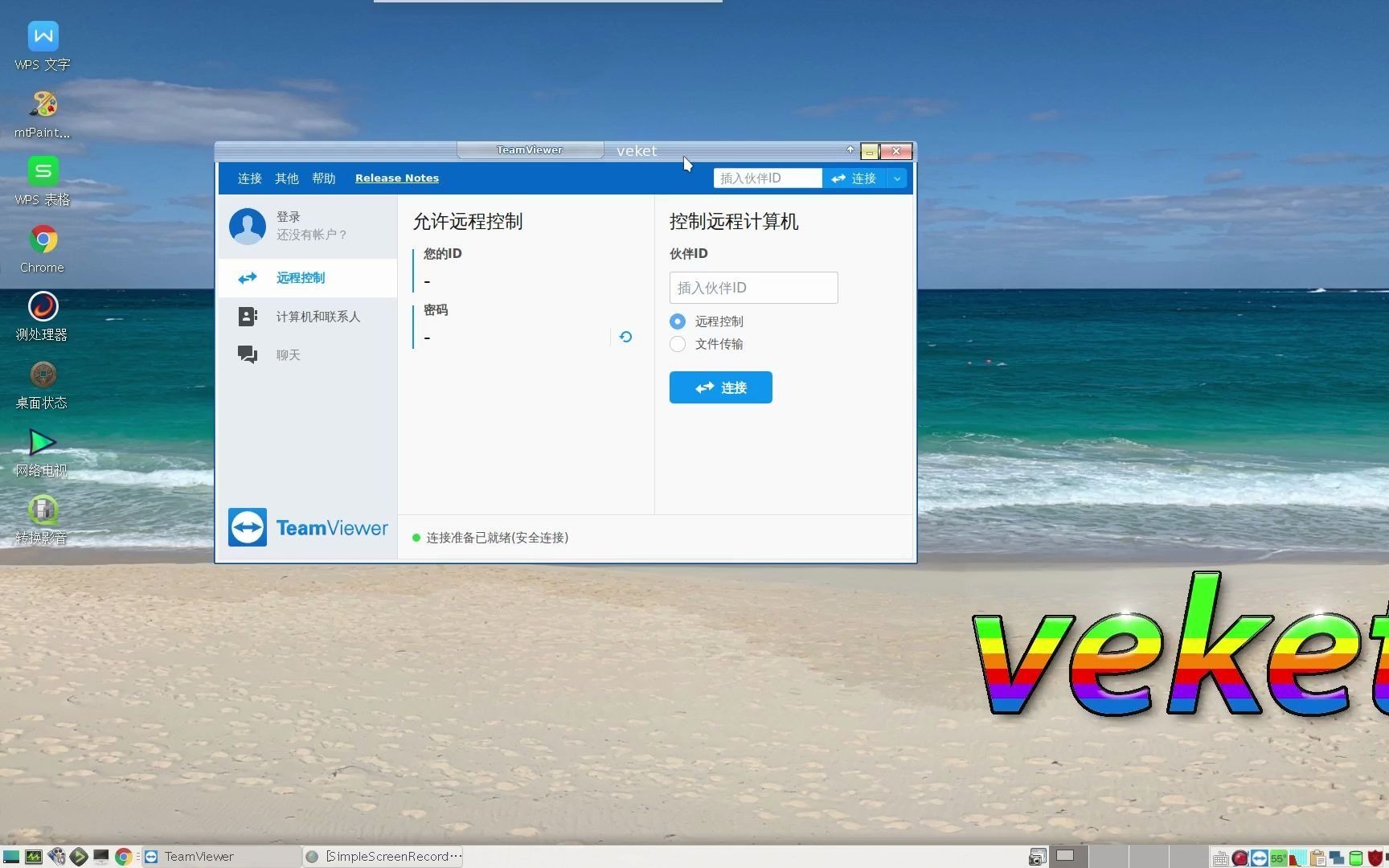Open the media player launcher in the taskbar
This screenshot has height=868, width=1389.
[56, 857]
